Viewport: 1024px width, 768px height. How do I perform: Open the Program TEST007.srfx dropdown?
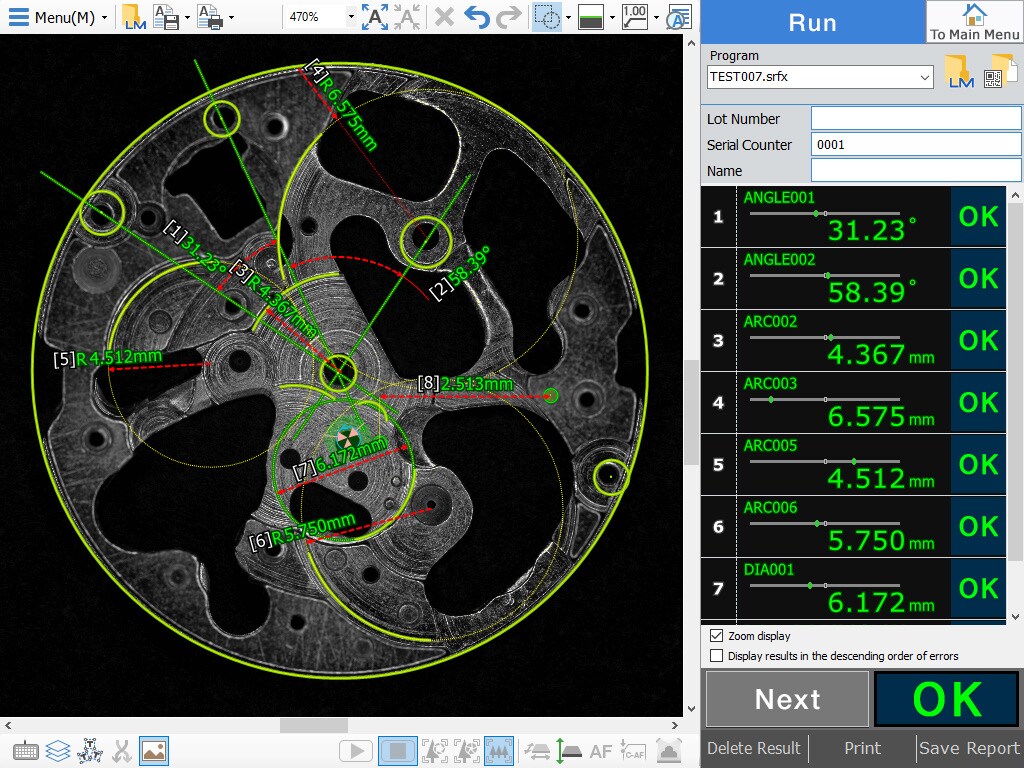point(924,77)
